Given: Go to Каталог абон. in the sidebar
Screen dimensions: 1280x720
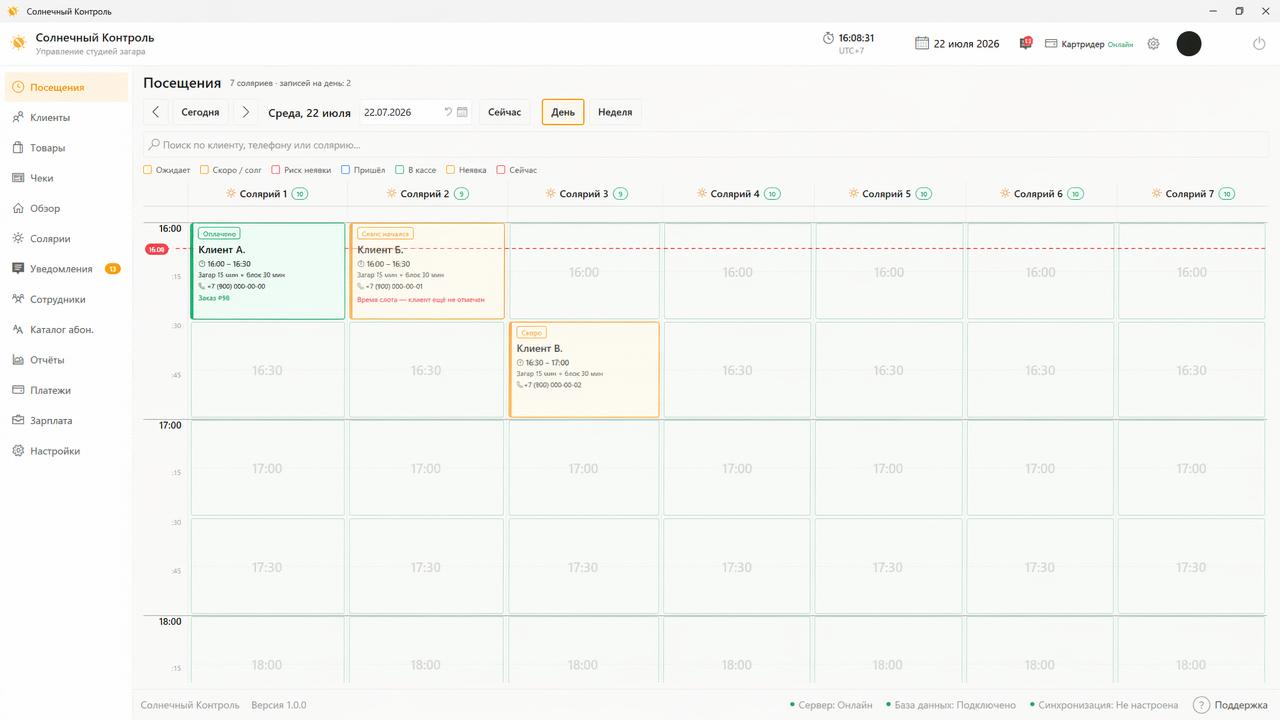Looking at the screenshot, I should pos(67,330).
